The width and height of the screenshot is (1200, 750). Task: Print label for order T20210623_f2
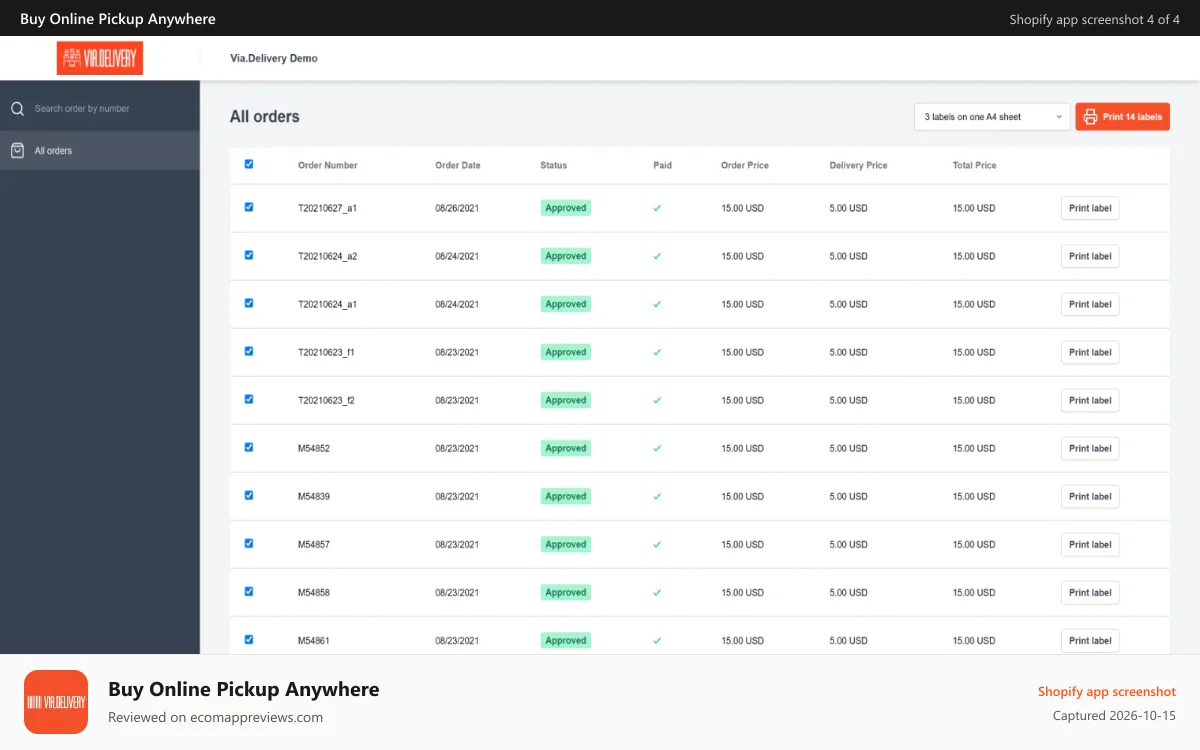(1090, 400)
